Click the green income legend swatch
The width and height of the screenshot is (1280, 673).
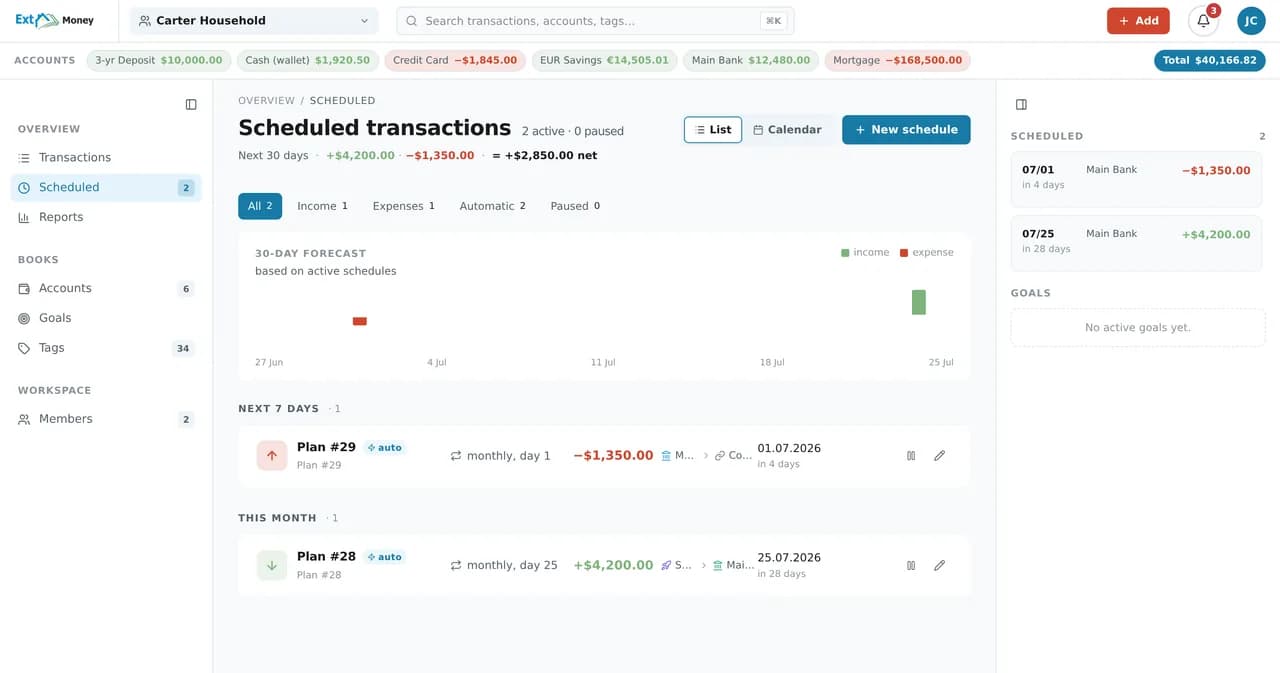[845, 253]
